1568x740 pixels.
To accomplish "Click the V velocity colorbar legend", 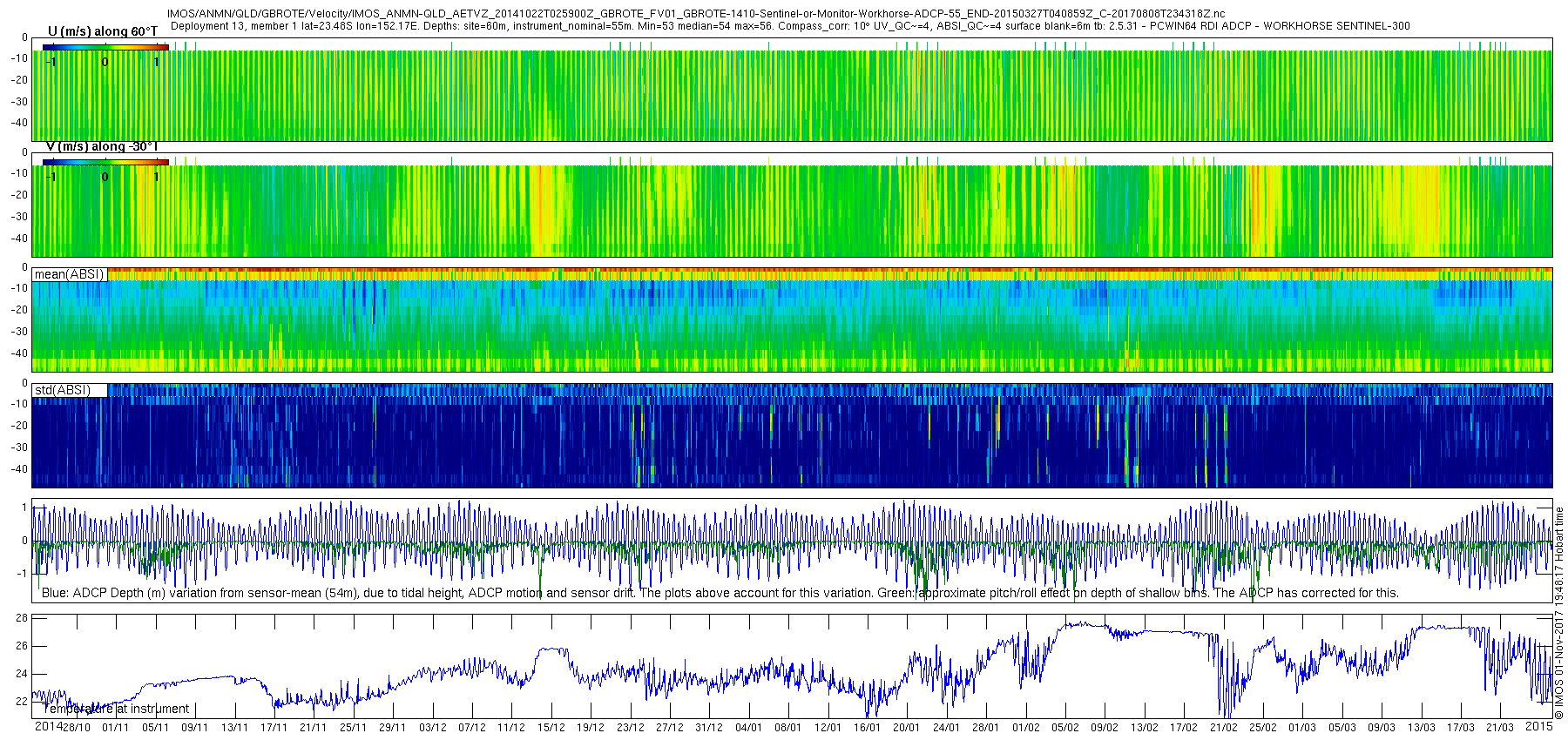I will click(105, 162).
